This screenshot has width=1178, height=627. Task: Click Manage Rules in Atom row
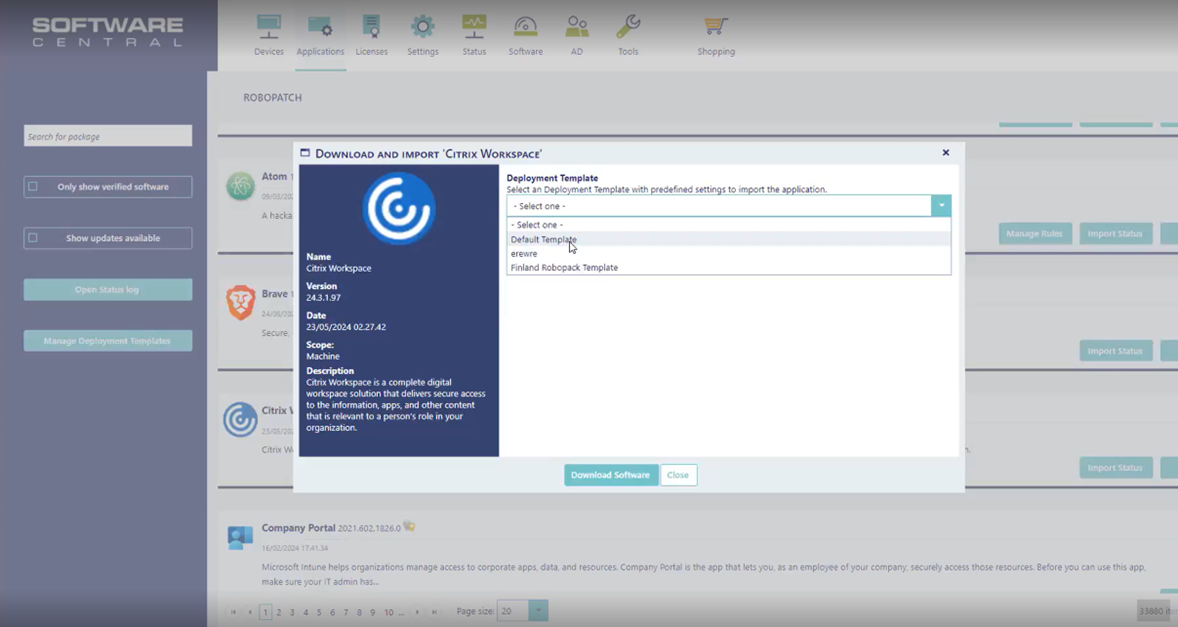pyautogui.click(x=1035, y=234)
